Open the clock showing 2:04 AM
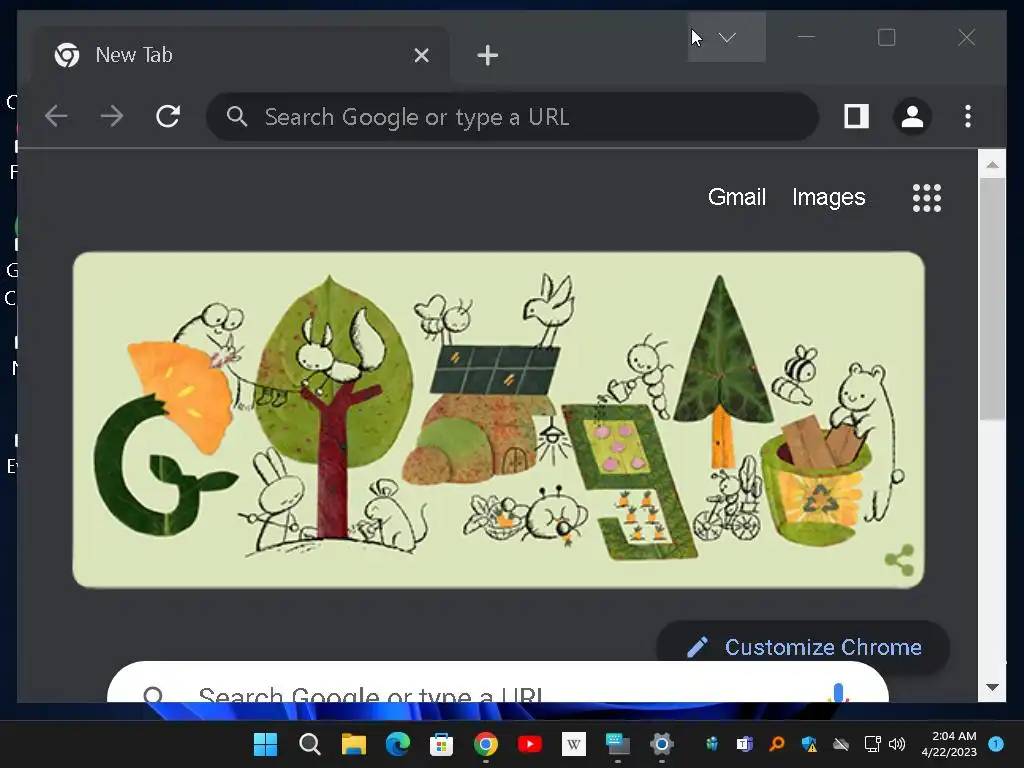The height and width of the screenshot is (768, 1024). click(949, 744)
